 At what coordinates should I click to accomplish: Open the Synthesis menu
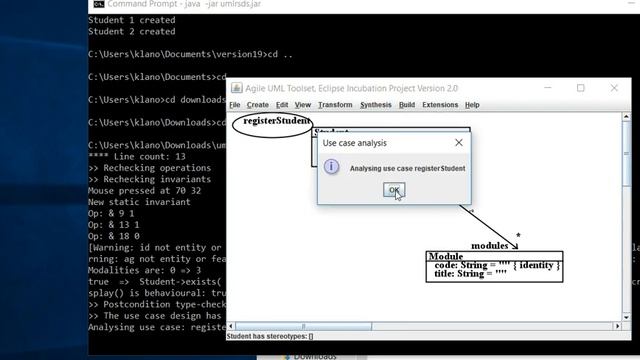pos(376,105)
